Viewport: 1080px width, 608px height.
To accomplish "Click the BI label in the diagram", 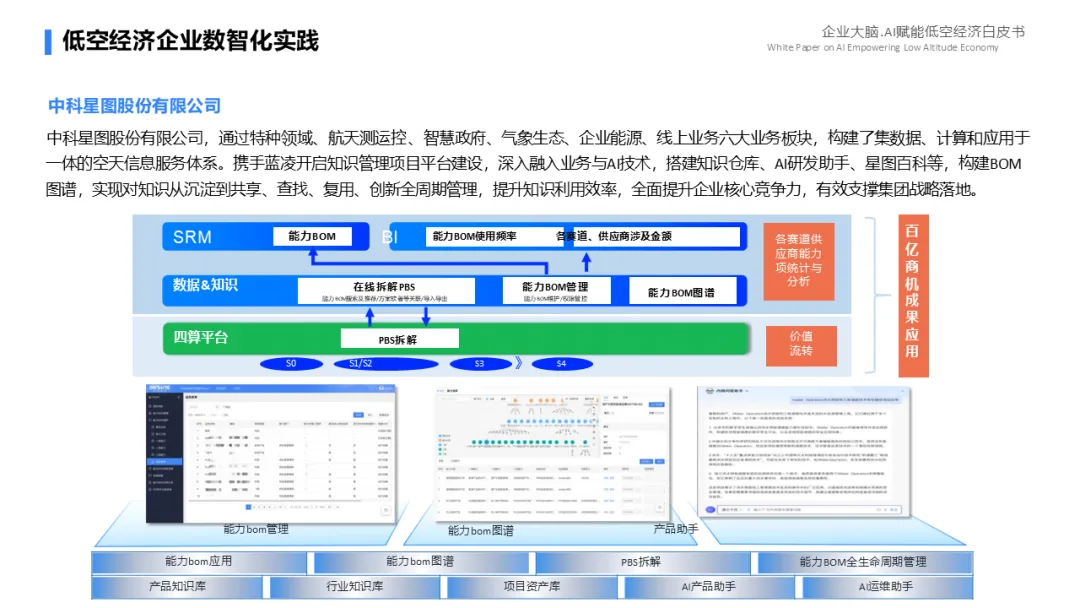I will click(x=390, y=237).
